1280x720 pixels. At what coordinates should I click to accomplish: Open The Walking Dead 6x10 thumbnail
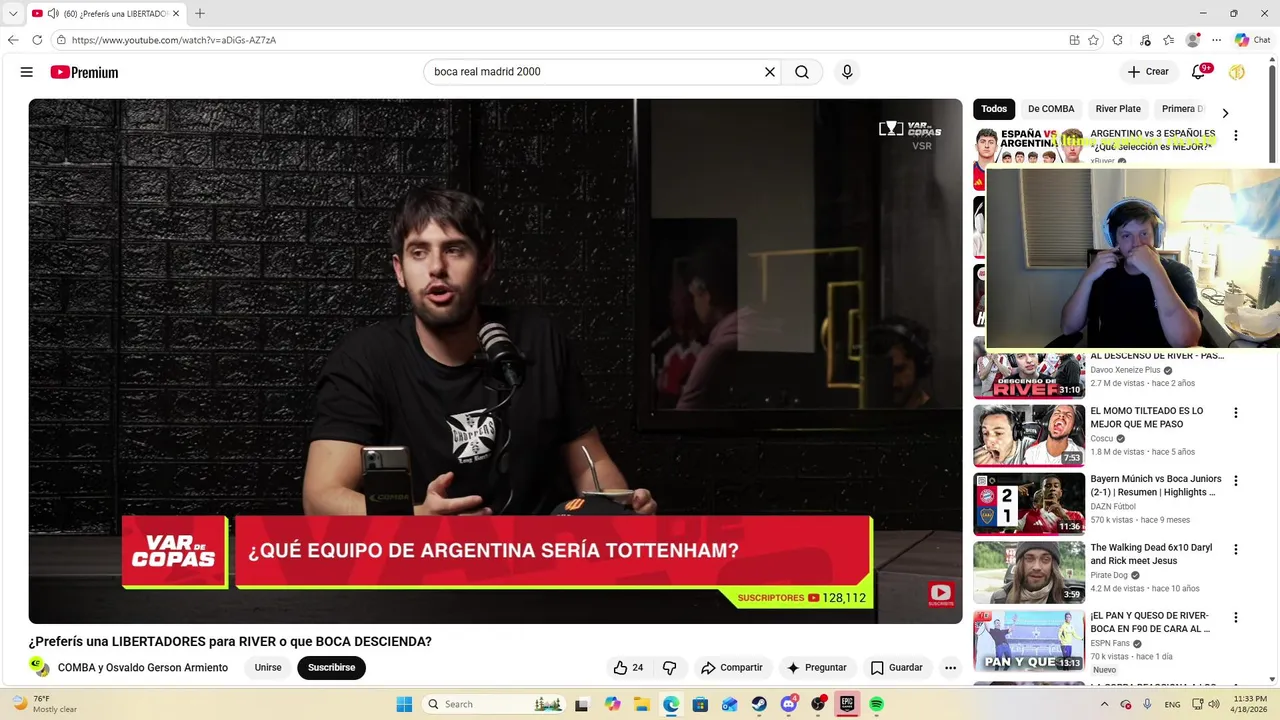(1029, 572)
